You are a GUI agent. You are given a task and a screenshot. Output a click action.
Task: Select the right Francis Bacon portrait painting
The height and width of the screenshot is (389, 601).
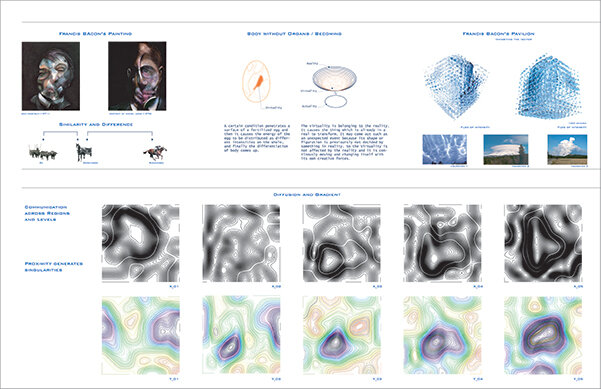(137, 76)
